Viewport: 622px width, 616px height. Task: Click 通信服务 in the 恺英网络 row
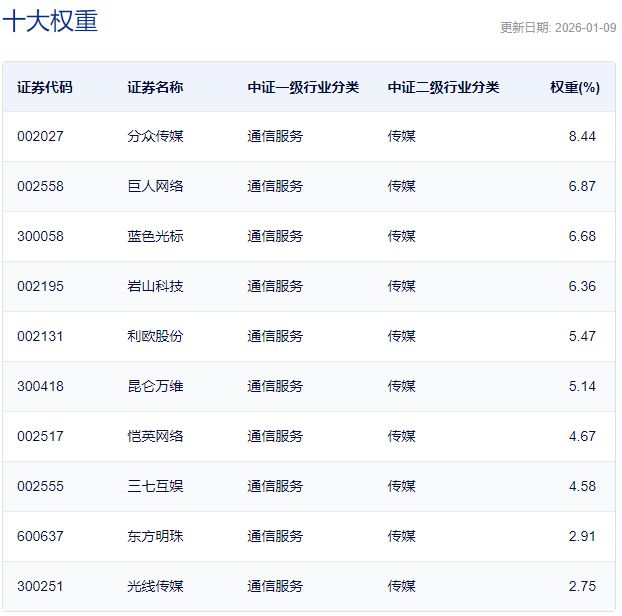[x=275, y=436]
